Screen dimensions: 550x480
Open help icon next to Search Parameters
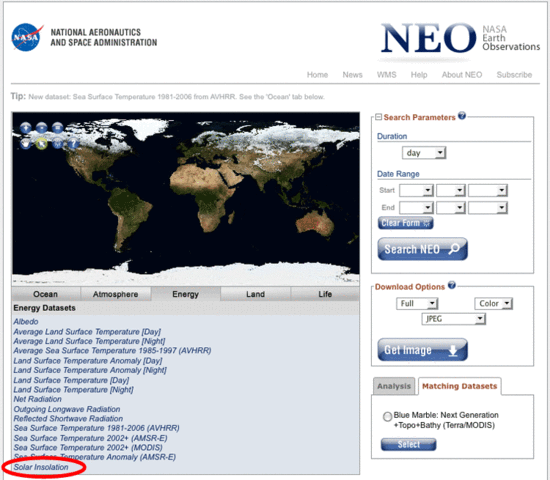462,115
